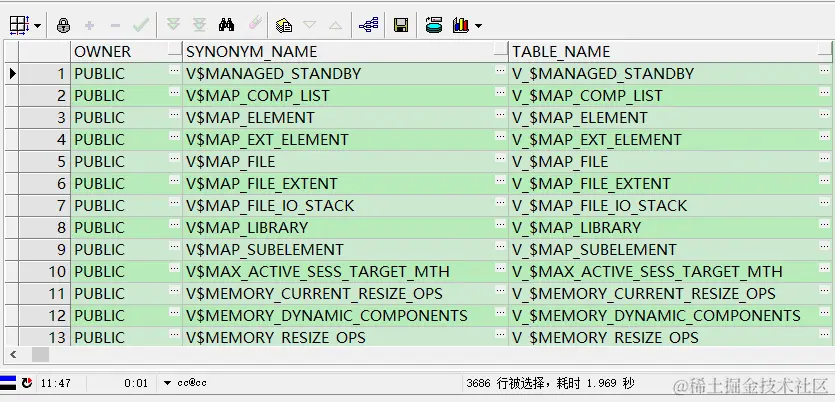Select the V$MAX_ACTIVE_SESS_TARGET_MTH cell
835x402 pixels.
coord(345,272)
